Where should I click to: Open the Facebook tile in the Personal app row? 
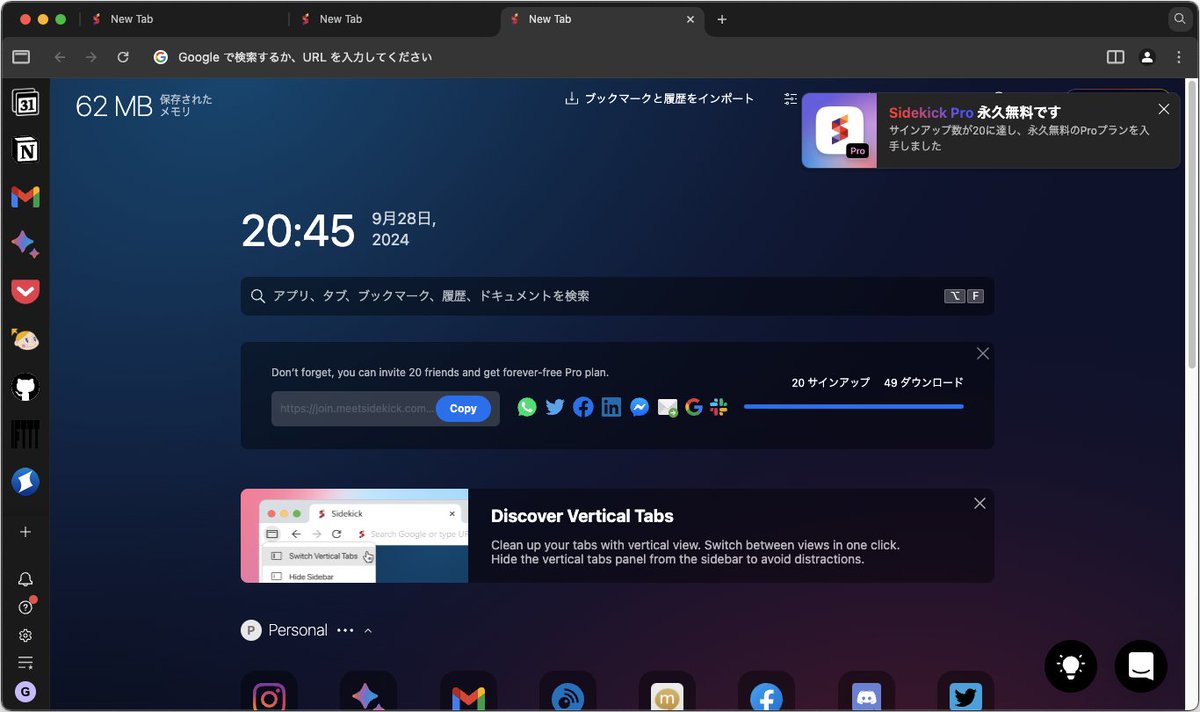point(766,691)
